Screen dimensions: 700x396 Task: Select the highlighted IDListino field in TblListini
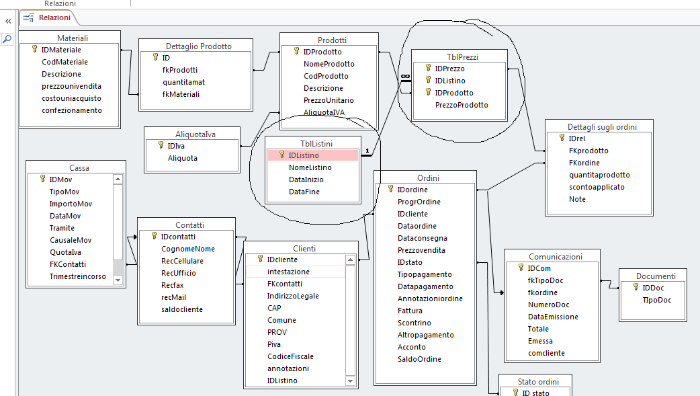[x=313, y=155]
